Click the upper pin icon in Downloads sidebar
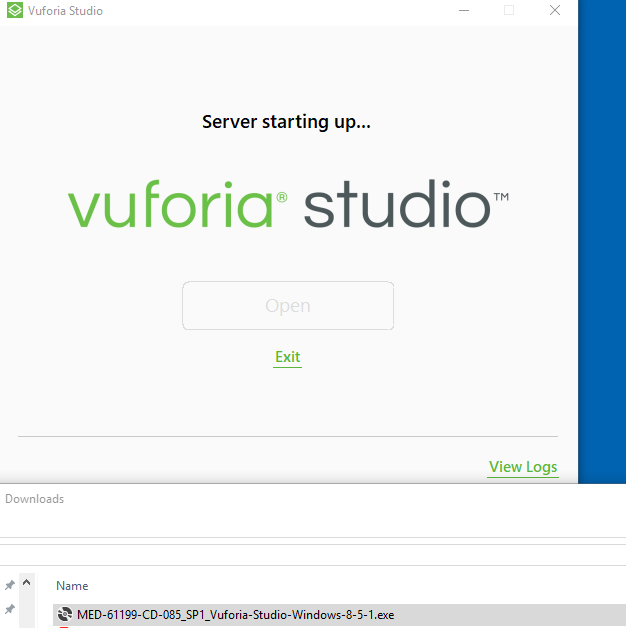 (x=10, y=585)
